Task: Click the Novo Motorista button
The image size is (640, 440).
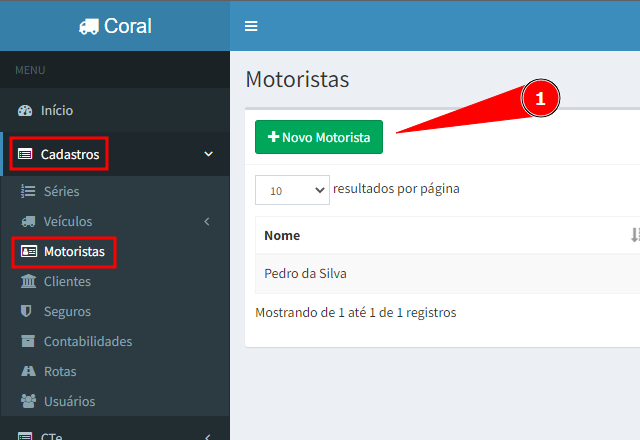Action: pos(319,137)
